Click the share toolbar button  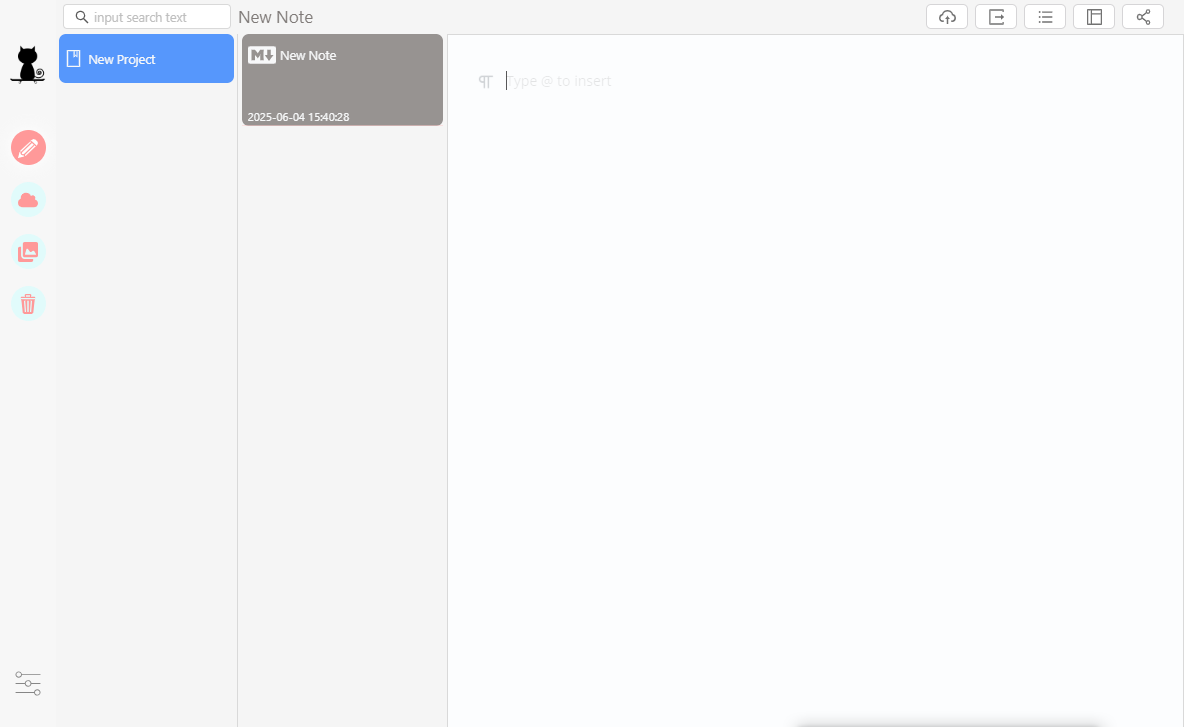point(1143,17)
